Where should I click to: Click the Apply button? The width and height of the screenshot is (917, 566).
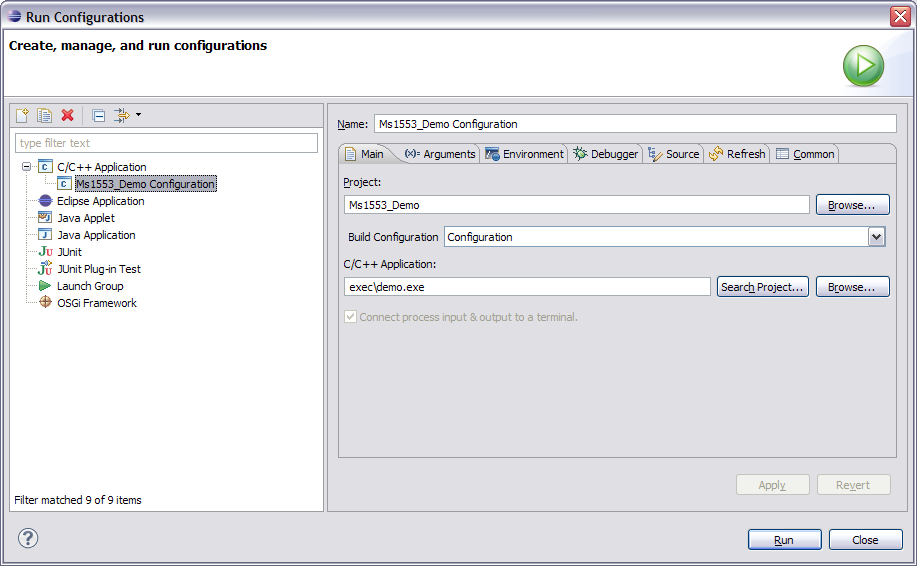773,485
